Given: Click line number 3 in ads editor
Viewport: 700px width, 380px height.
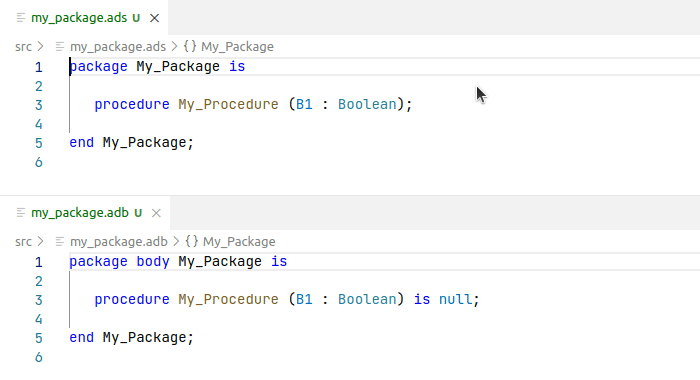Looking at the screenshot, I should pos(39,105).
